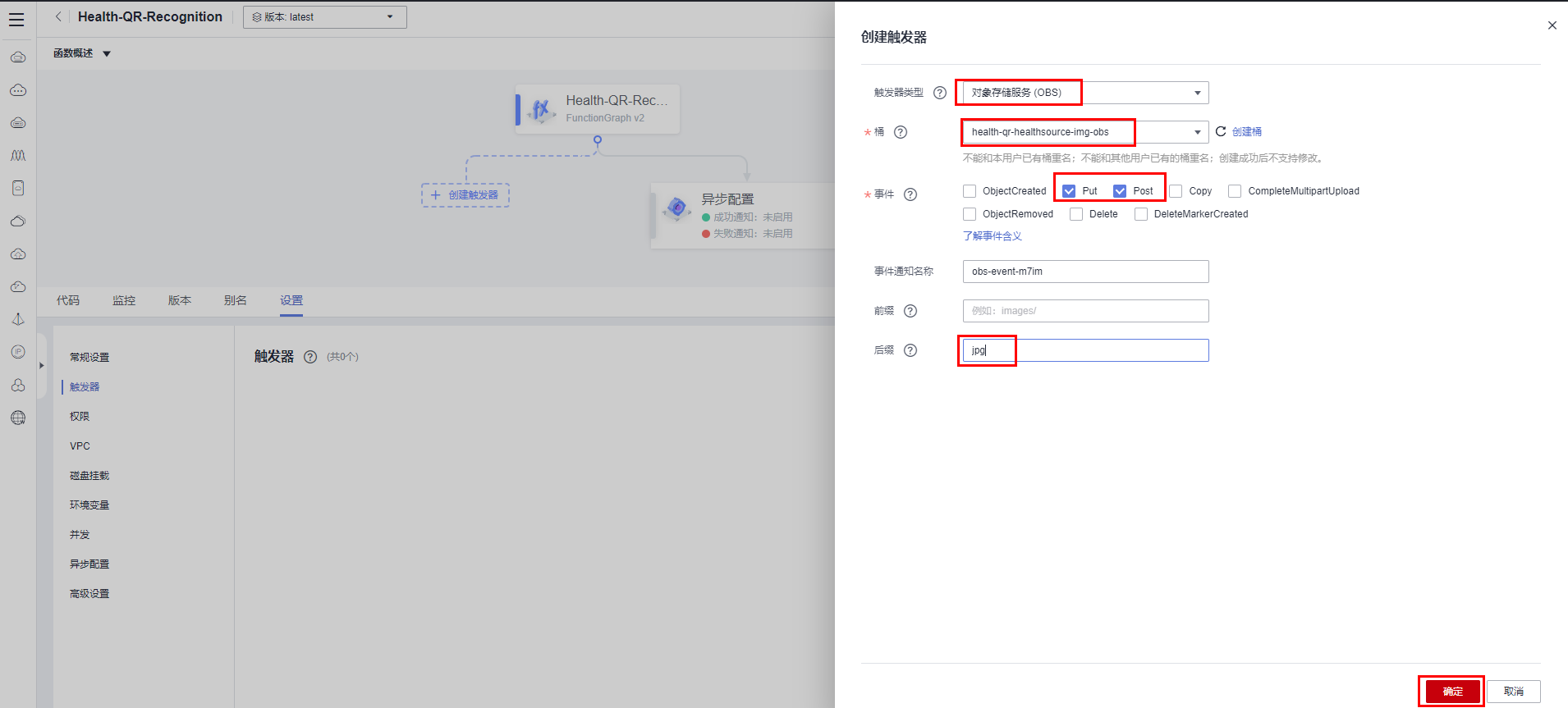Image resolution: width=1568 pixels, height=708 pixels.
Task: Click the 取消 cancel button
Action: coord(1514,692)
